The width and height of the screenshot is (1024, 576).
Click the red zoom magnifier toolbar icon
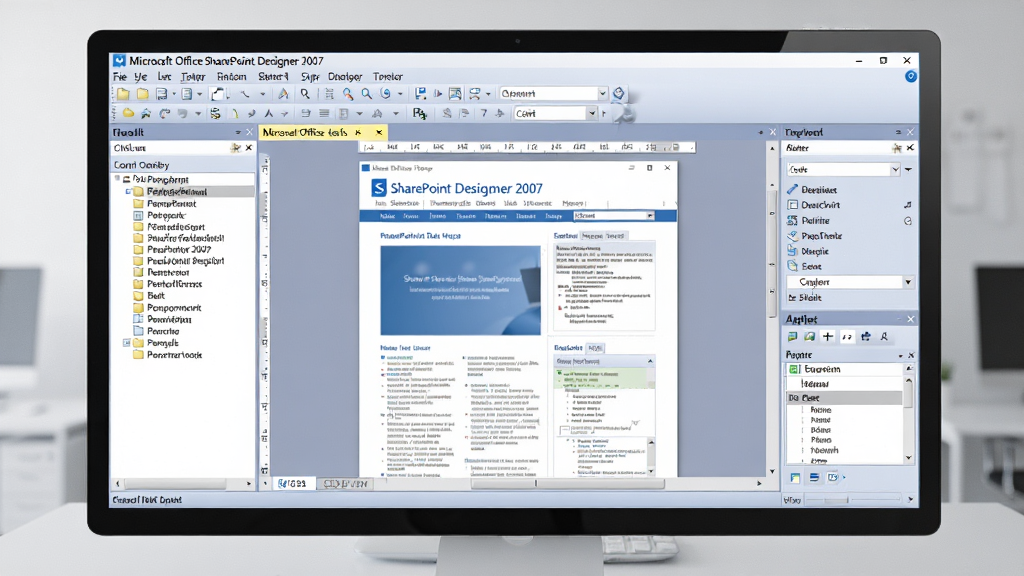pyautogui.click(x=348, y=94)
